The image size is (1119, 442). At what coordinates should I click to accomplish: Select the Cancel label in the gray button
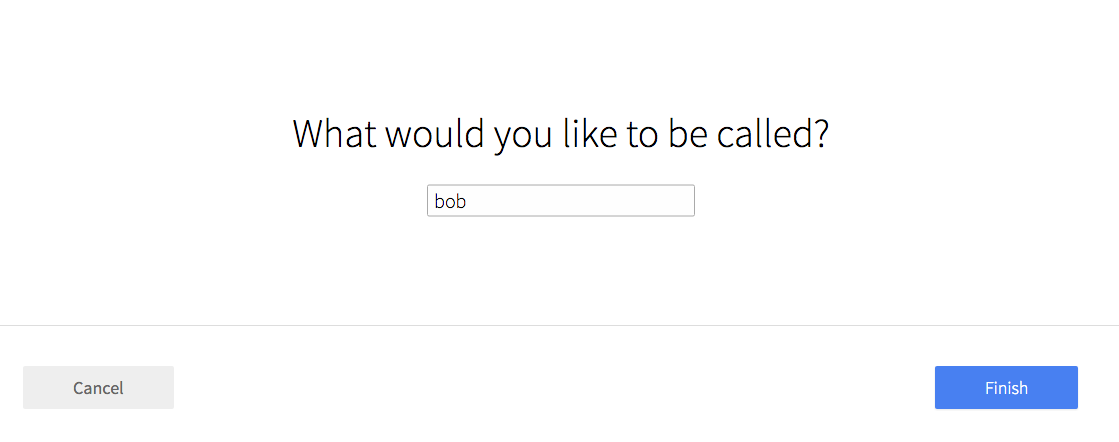pos(98,388)
